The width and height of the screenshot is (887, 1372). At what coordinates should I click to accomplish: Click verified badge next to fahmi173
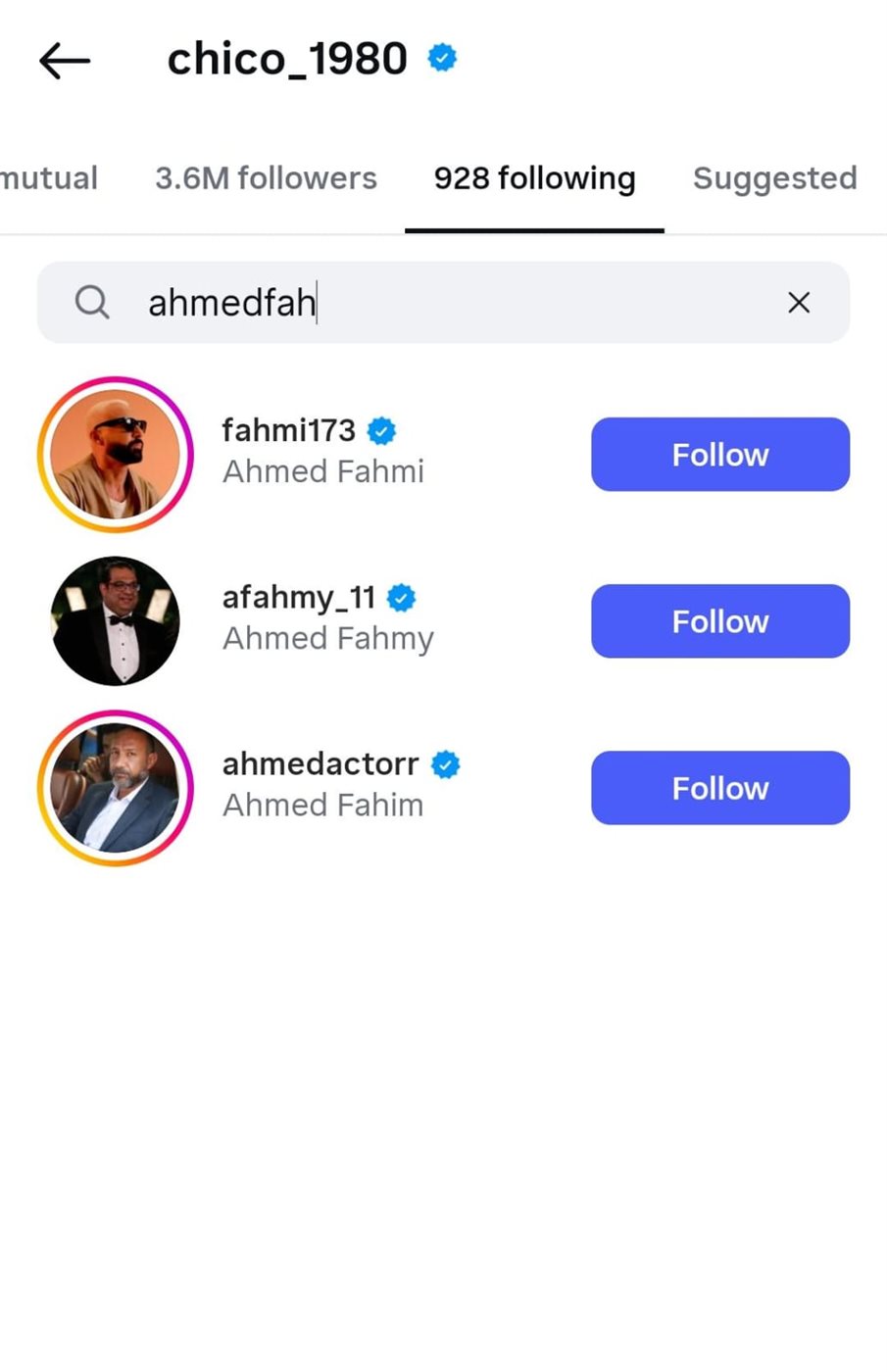click(381, 430)
